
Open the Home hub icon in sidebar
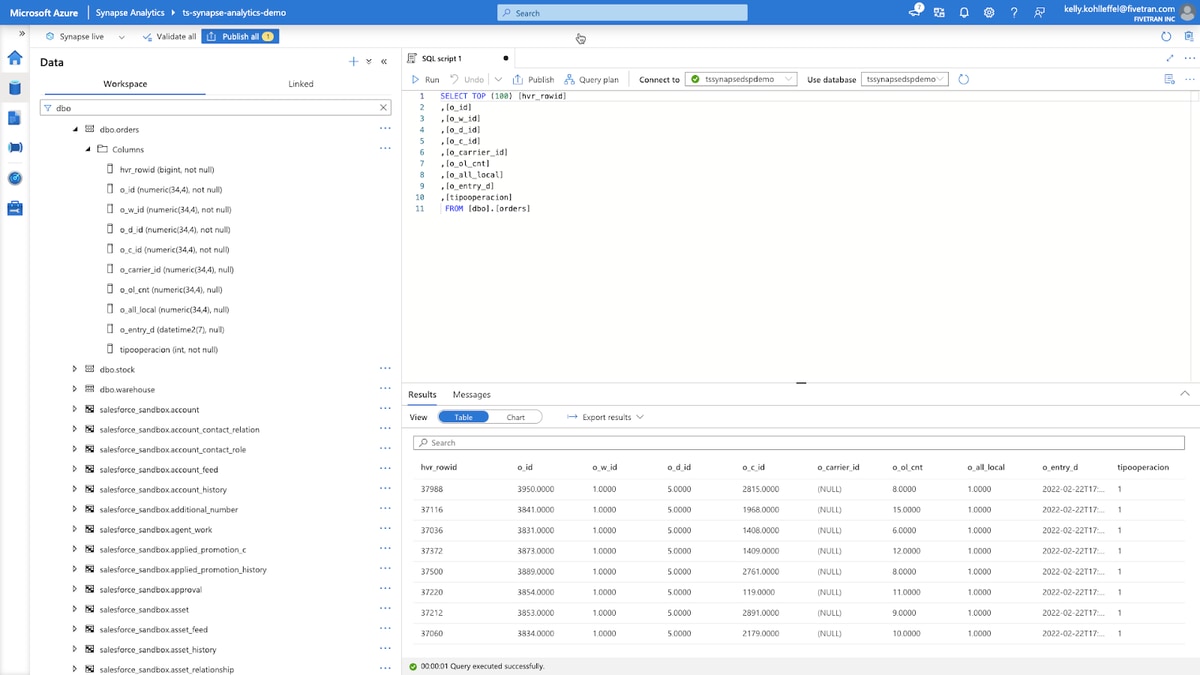[x=15, y=58]
